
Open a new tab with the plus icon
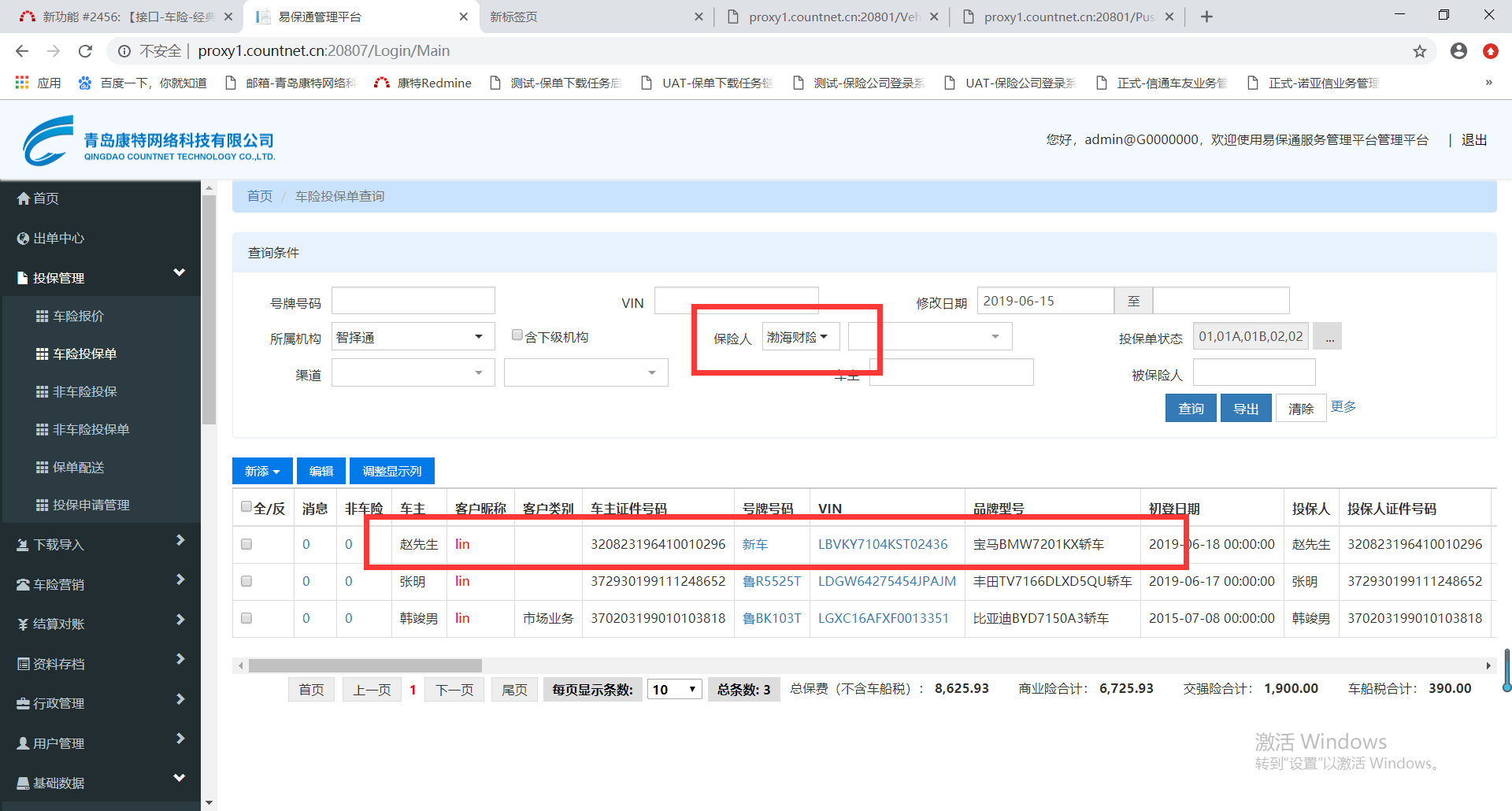[1206, 17]
